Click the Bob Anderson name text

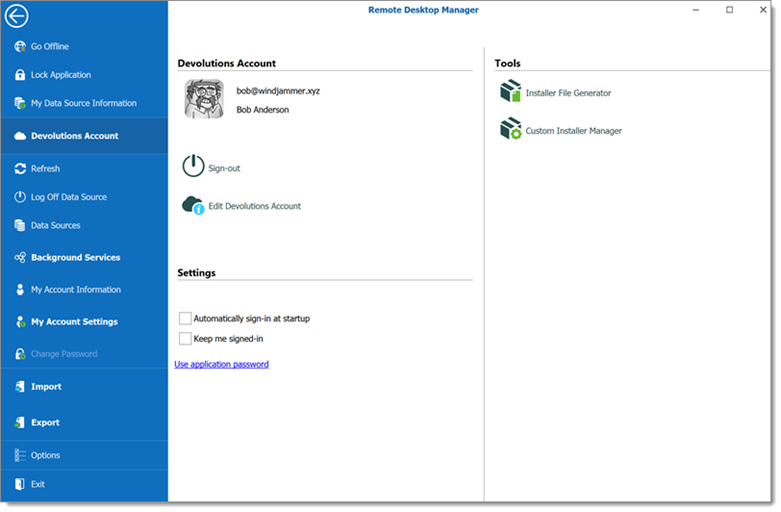[x=262, y=110]
